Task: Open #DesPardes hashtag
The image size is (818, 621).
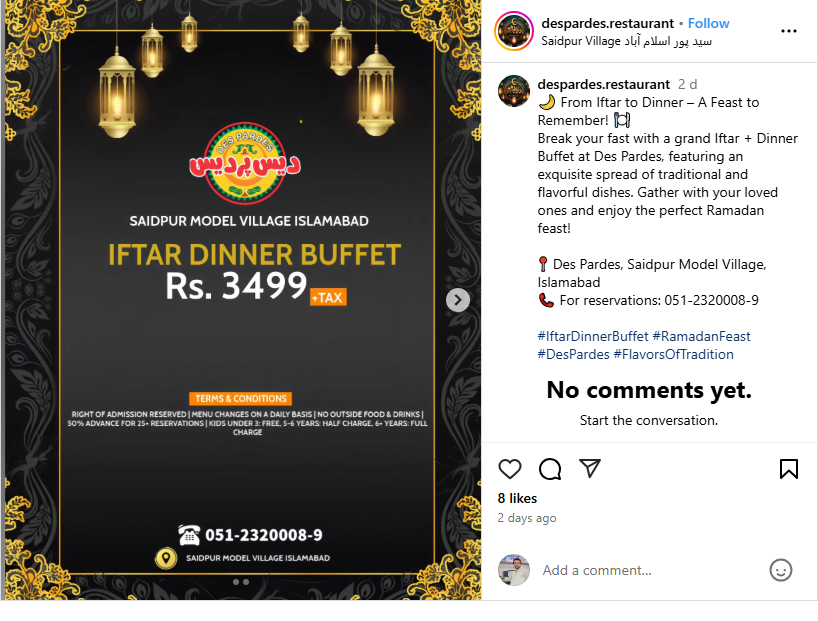Action: point(573,354)
